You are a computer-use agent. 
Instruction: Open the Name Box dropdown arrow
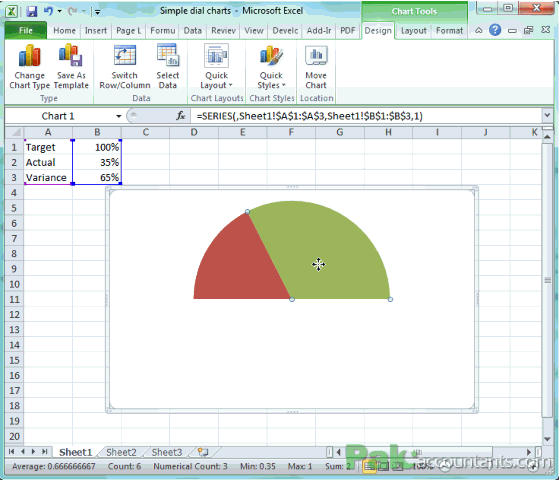coord(118,116)
